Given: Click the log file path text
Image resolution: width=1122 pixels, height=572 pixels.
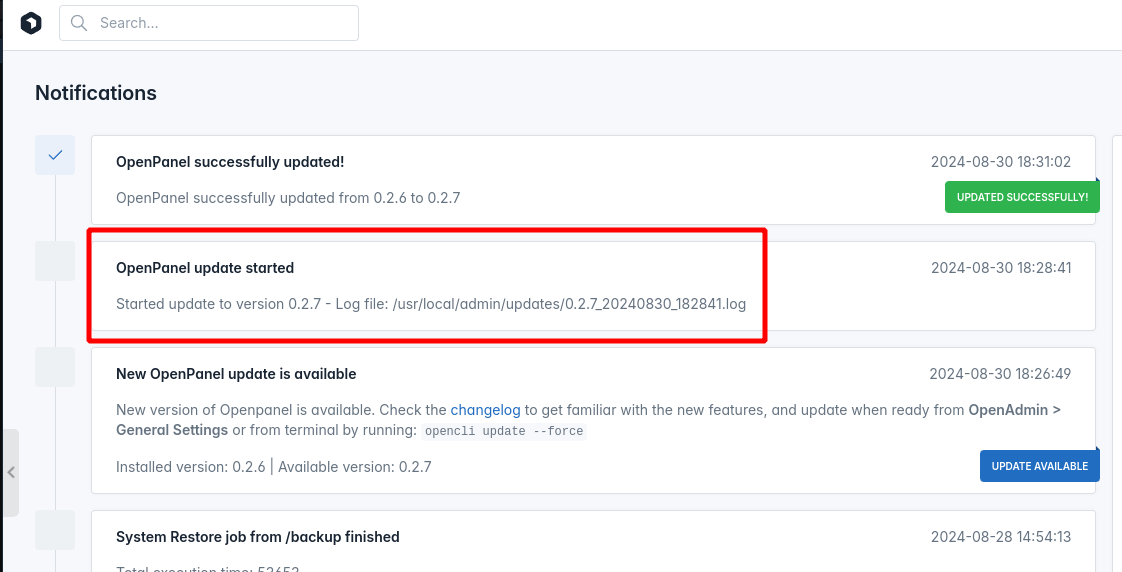Looking at the screenshot, I should pyautogui.click(x=570, y=304).
